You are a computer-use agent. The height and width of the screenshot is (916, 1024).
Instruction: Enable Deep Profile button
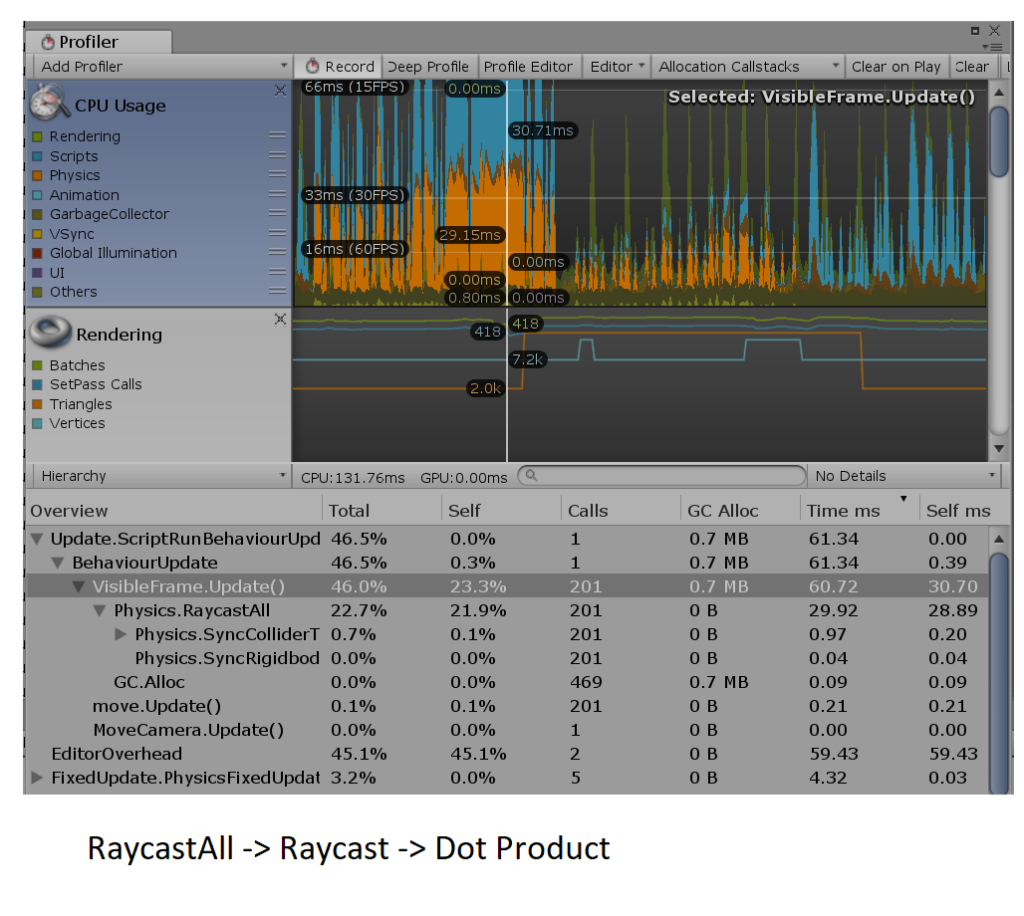[428, 67]
